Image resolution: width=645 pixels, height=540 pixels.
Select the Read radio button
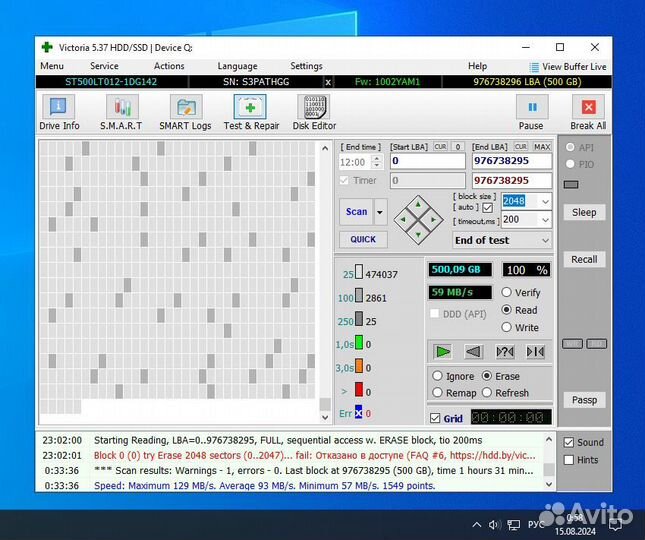[506, 310]
